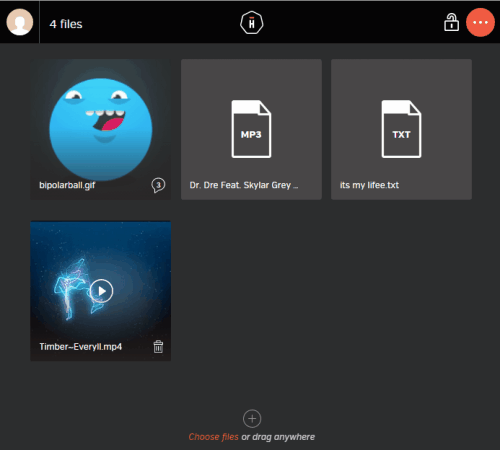Open the orange three-dots menu
The width and height of the screenshot is (500, 450).
pos(480,22)
